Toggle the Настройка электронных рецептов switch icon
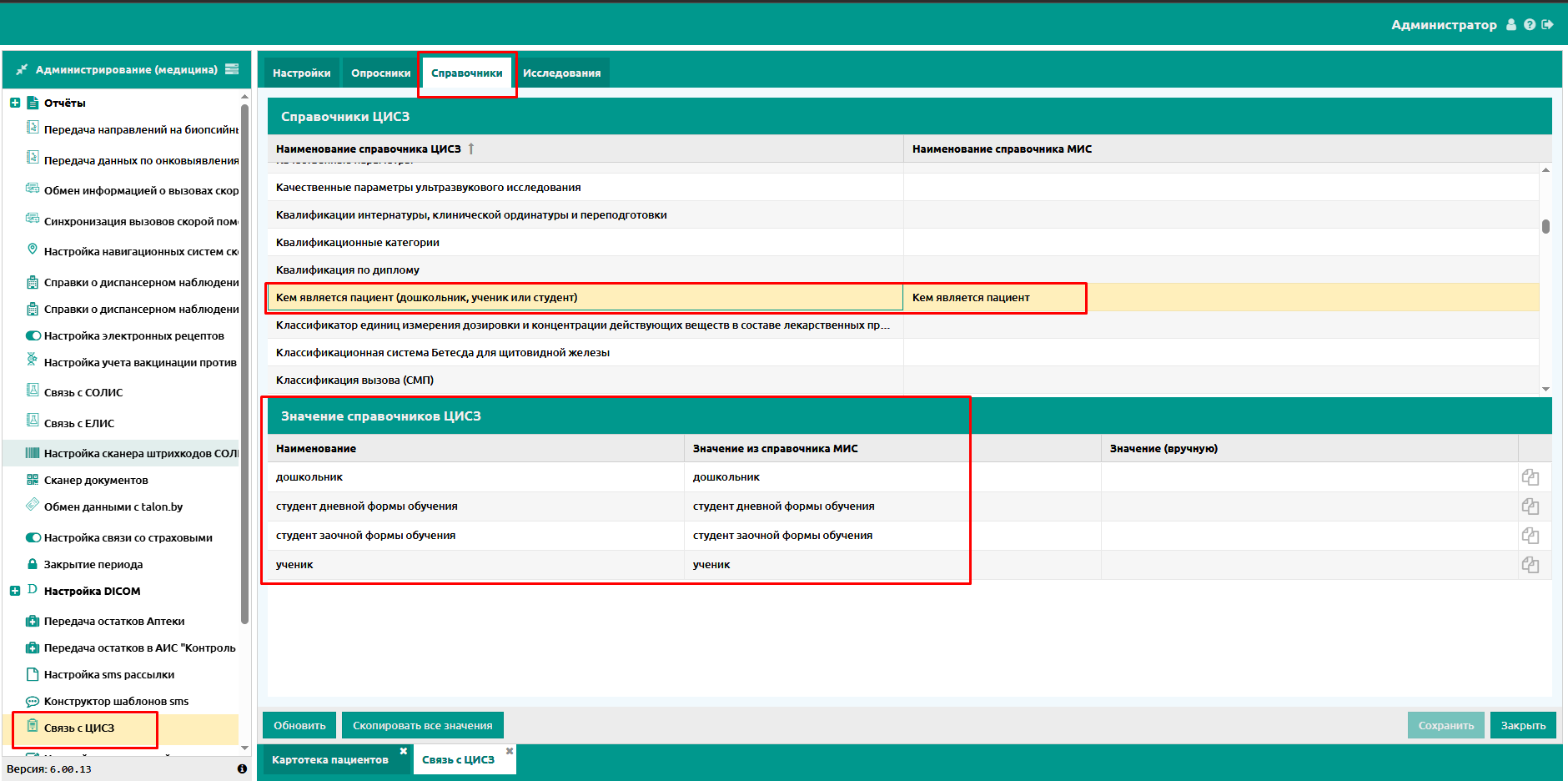 pos(33,336)
